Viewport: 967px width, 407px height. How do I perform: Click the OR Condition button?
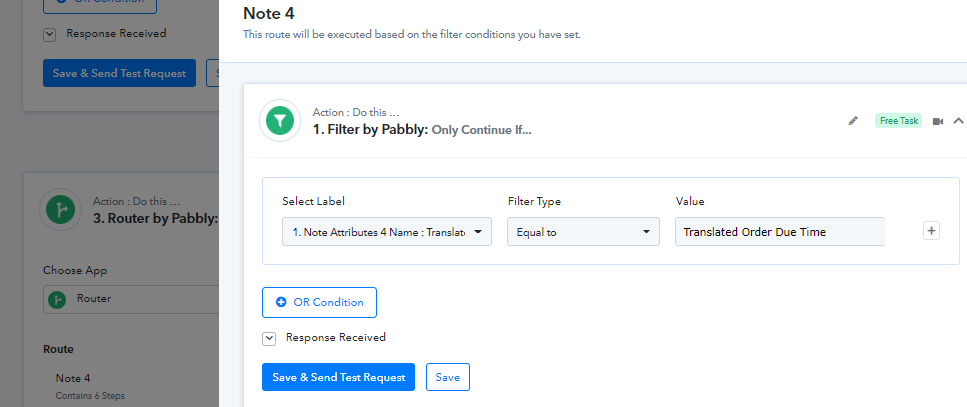(x=319, y=302)
